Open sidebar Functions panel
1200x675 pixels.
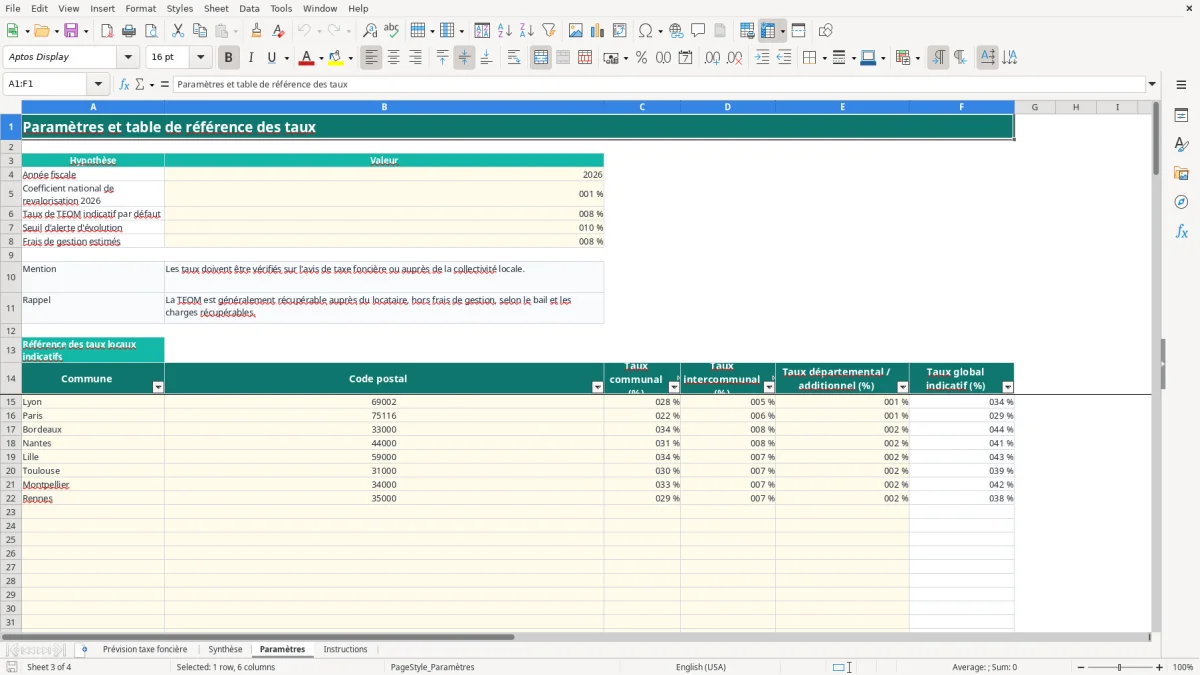[1181, 231]
